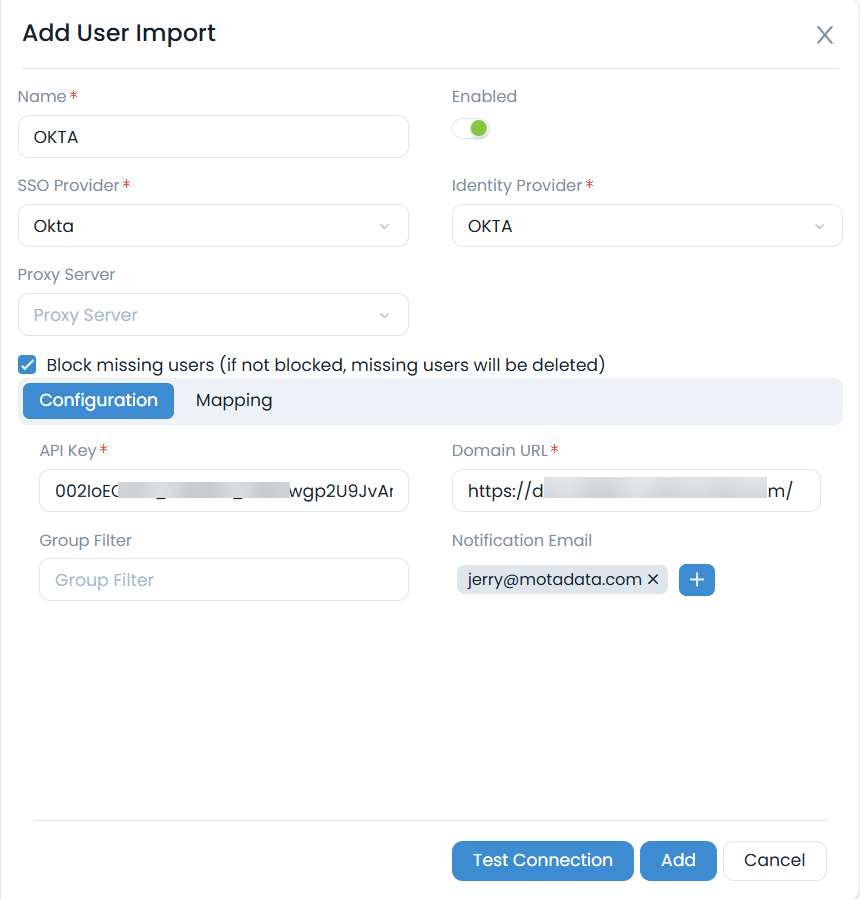Click the Test Connection button

click(x=542, y=860)
